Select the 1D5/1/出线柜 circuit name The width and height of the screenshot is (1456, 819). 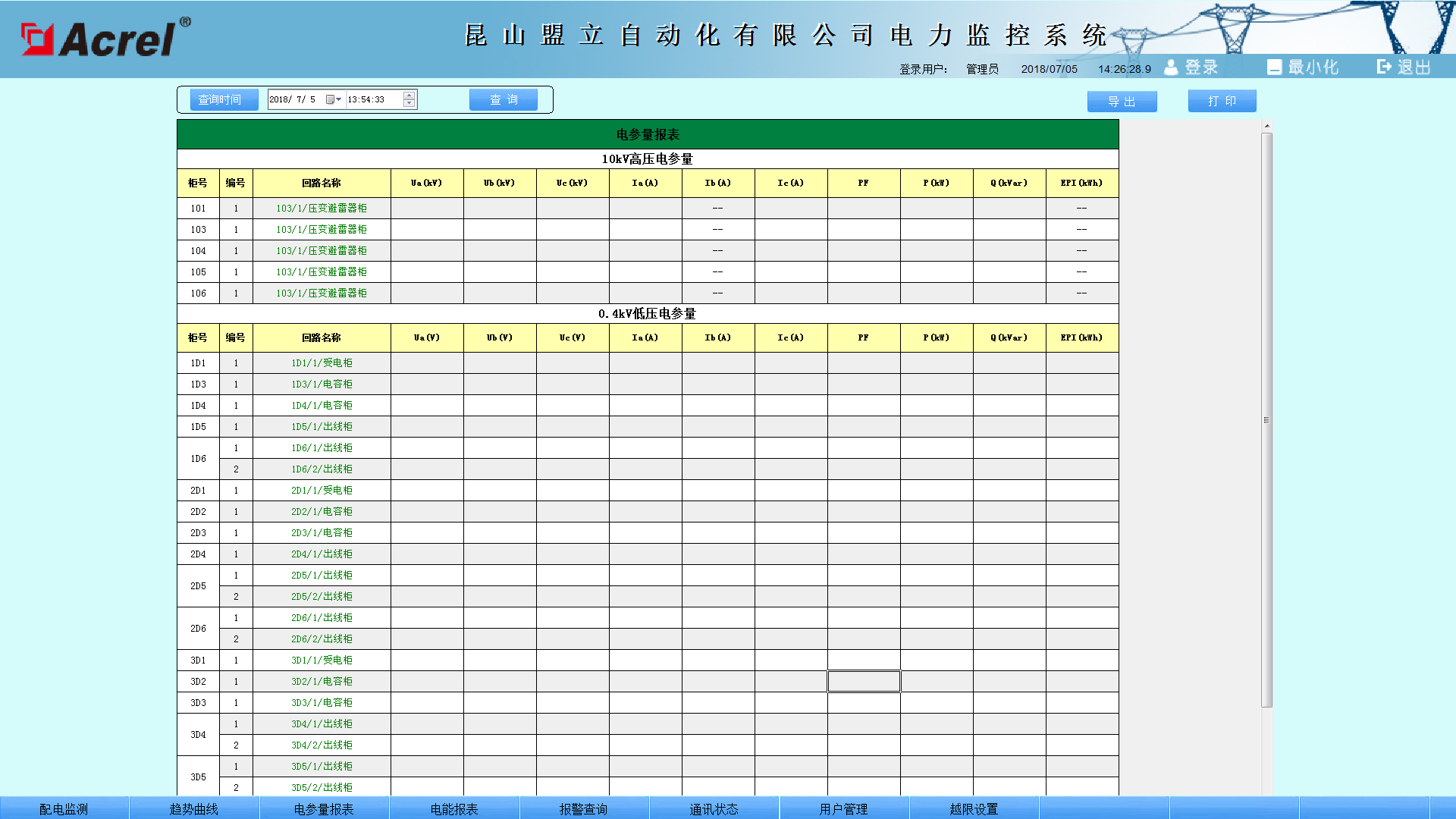[x=322, y=426]
